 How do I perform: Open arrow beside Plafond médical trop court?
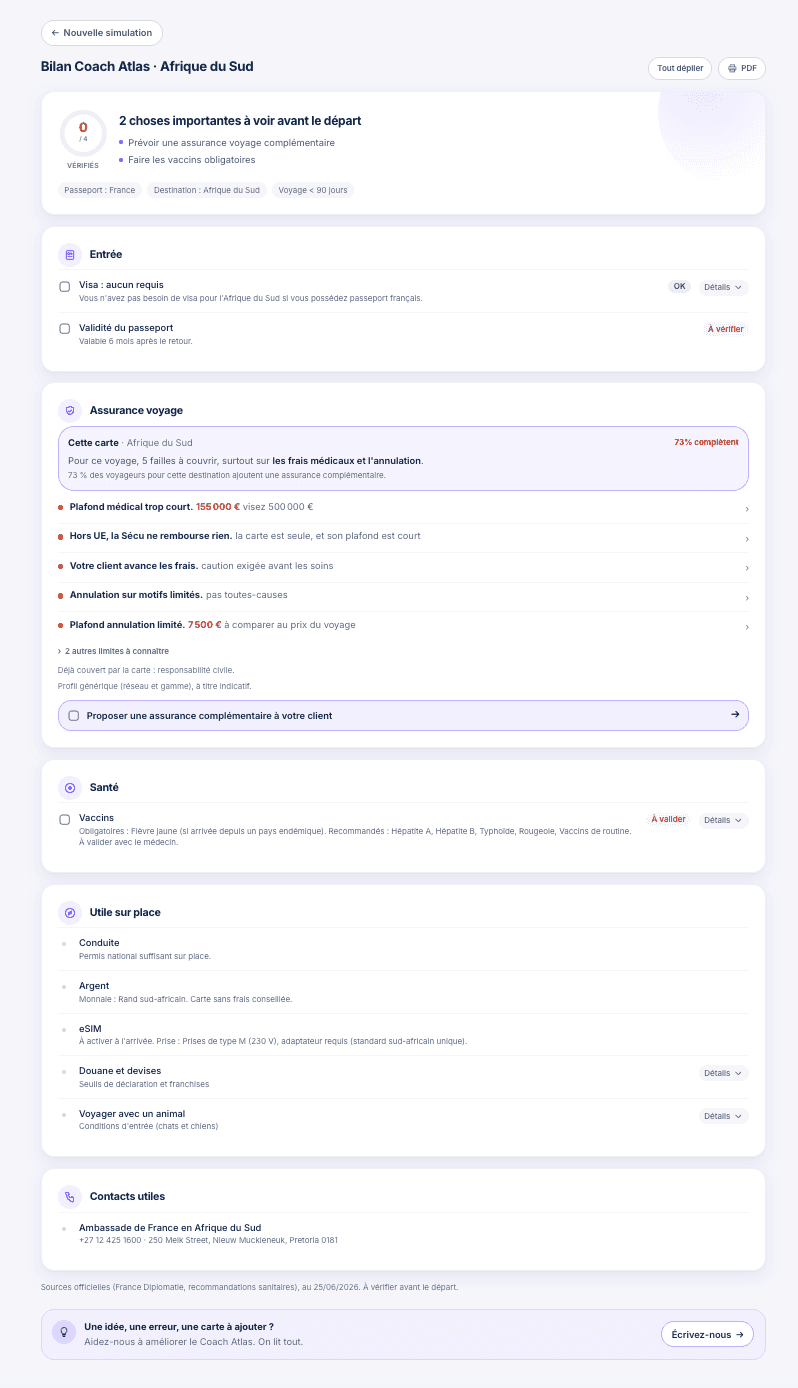click(747, 509)
